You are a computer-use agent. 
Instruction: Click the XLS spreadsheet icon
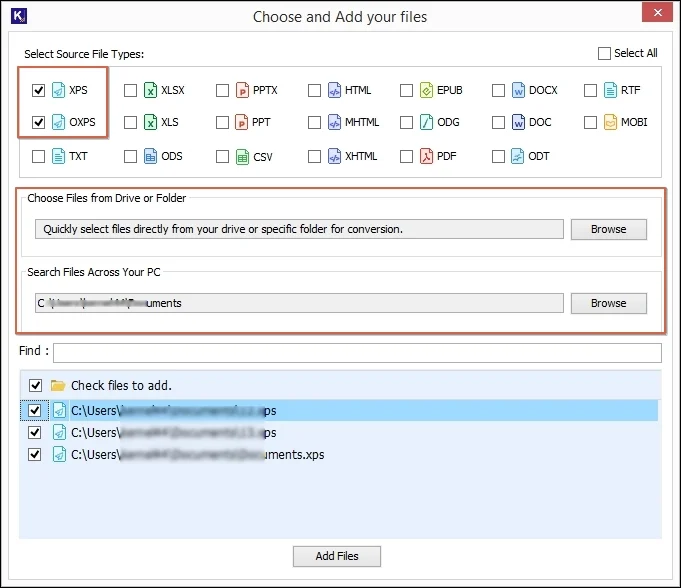click(150, 122)
